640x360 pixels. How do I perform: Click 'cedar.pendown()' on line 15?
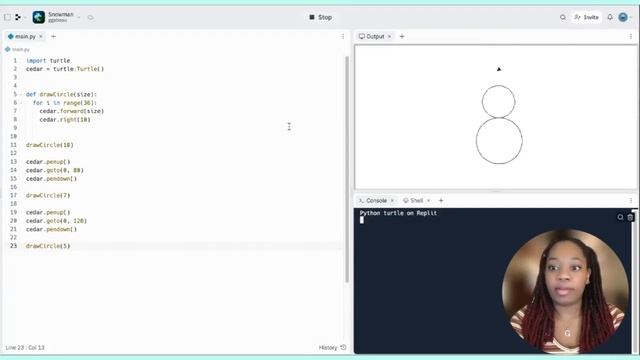51,178
